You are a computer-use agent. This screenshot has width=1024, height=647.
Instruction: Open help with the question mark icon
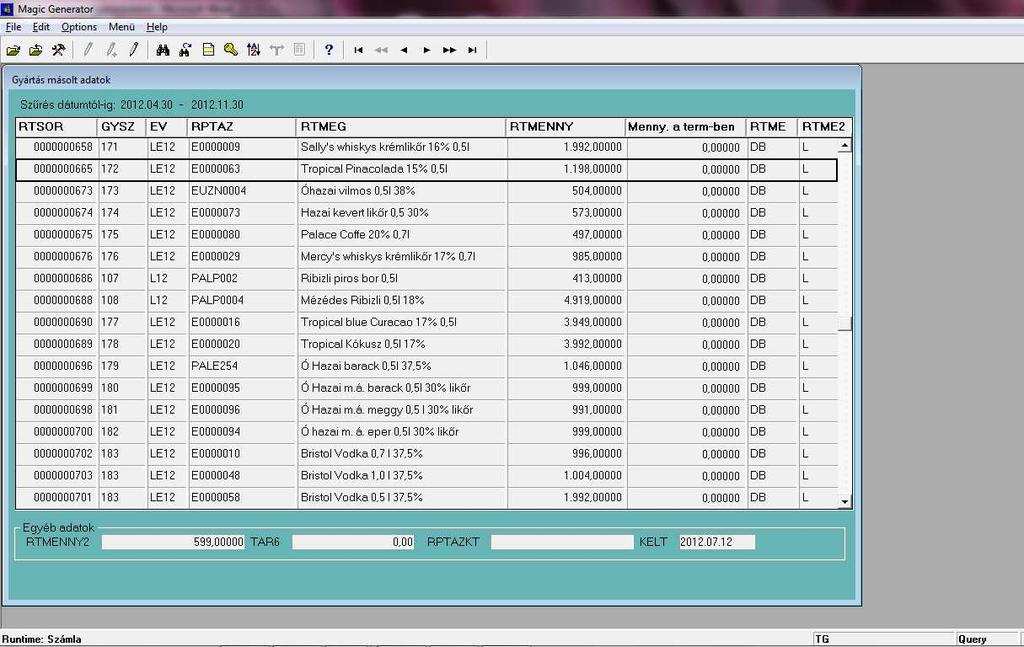328,50
